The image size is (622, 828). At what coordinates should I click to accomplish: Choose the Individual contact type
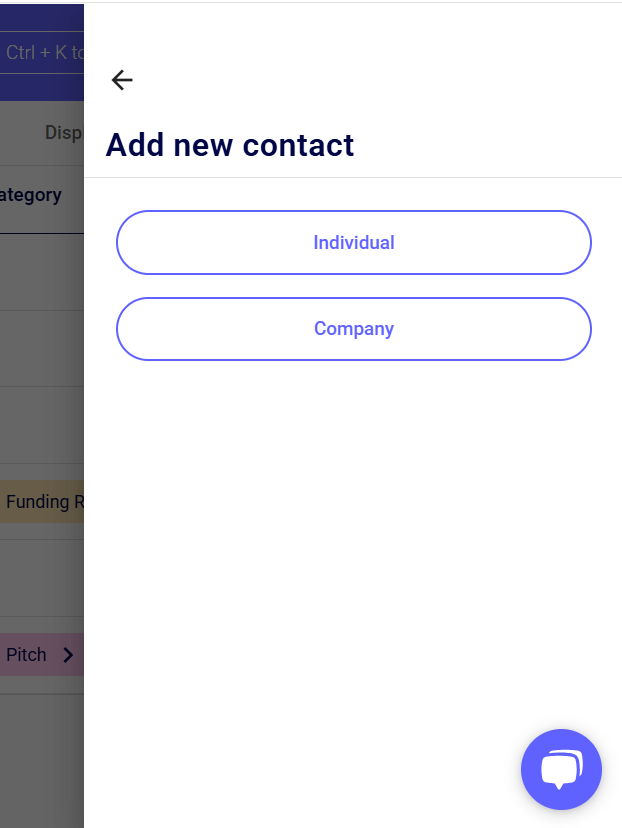coord(354,242)
